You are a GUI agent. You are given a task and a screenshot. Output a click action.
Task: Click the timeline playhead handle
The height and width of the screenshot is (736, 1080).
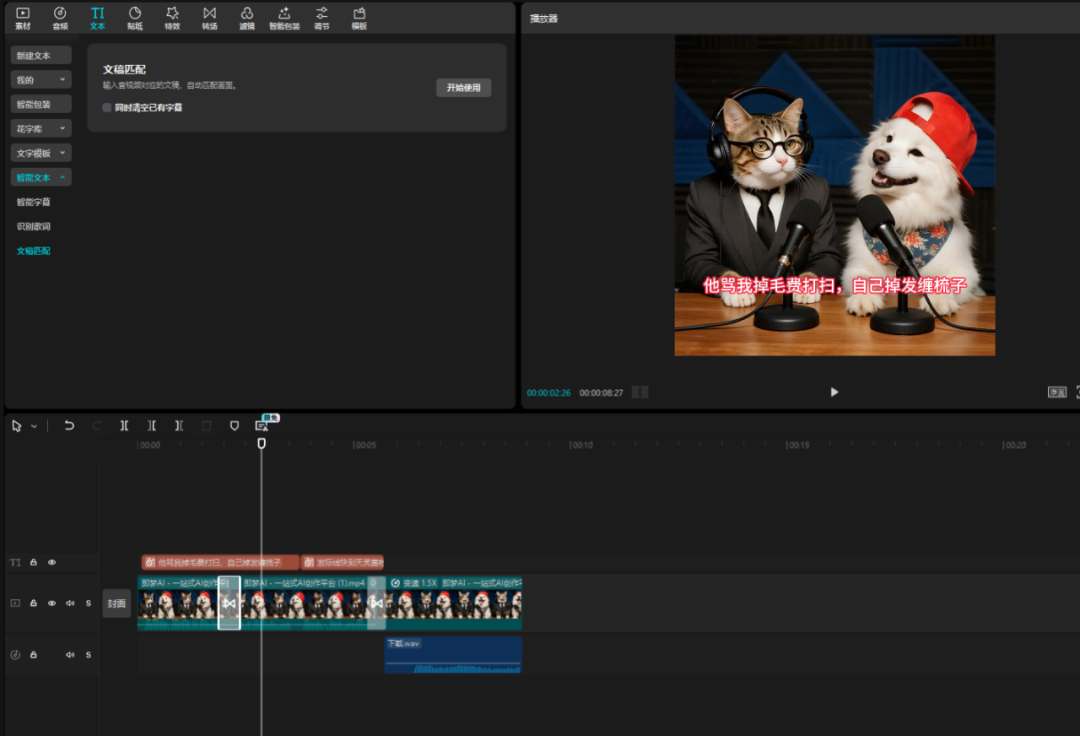(261, 443)
